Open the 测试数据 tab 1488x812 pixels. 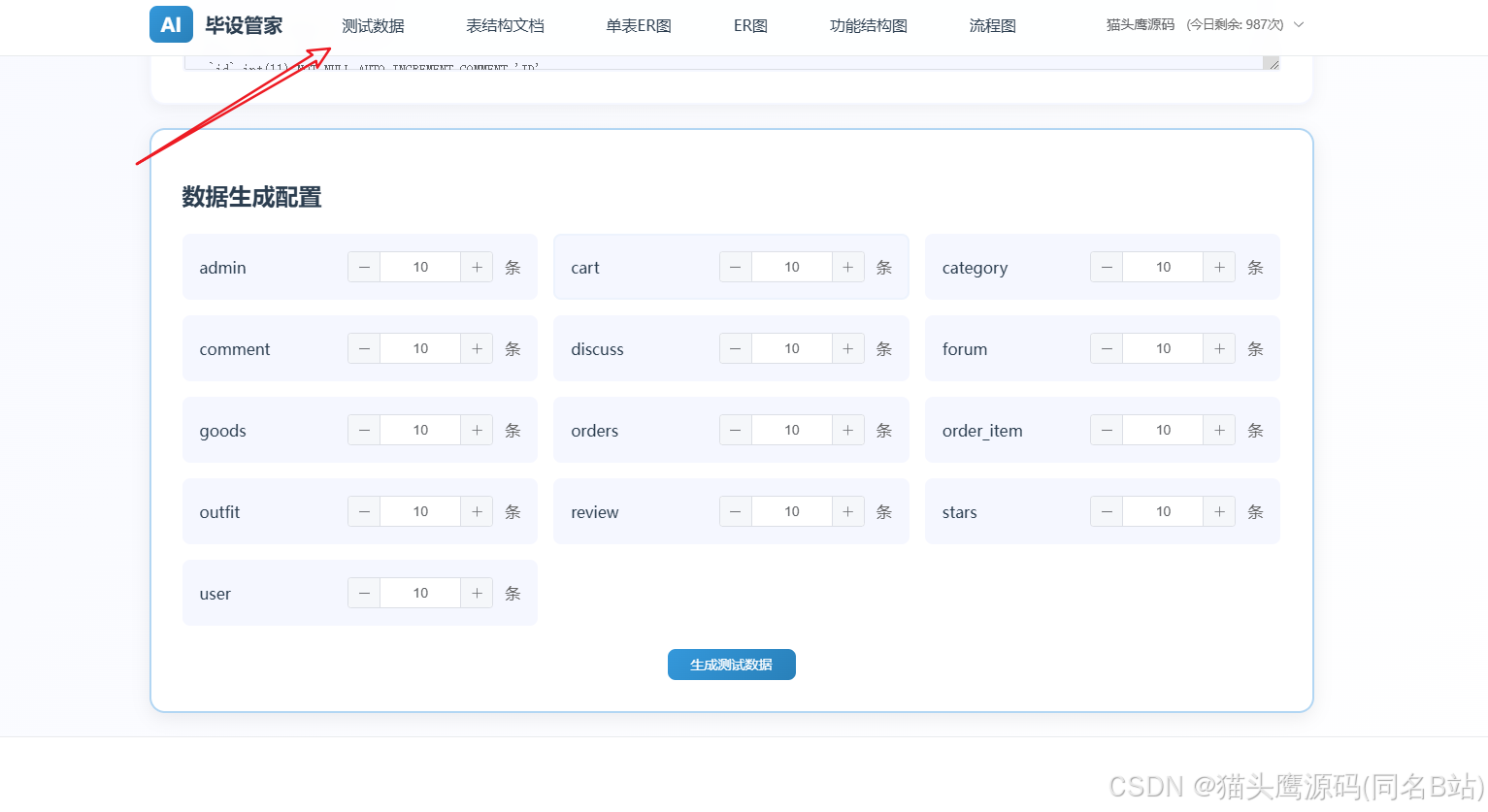(373, 26)
